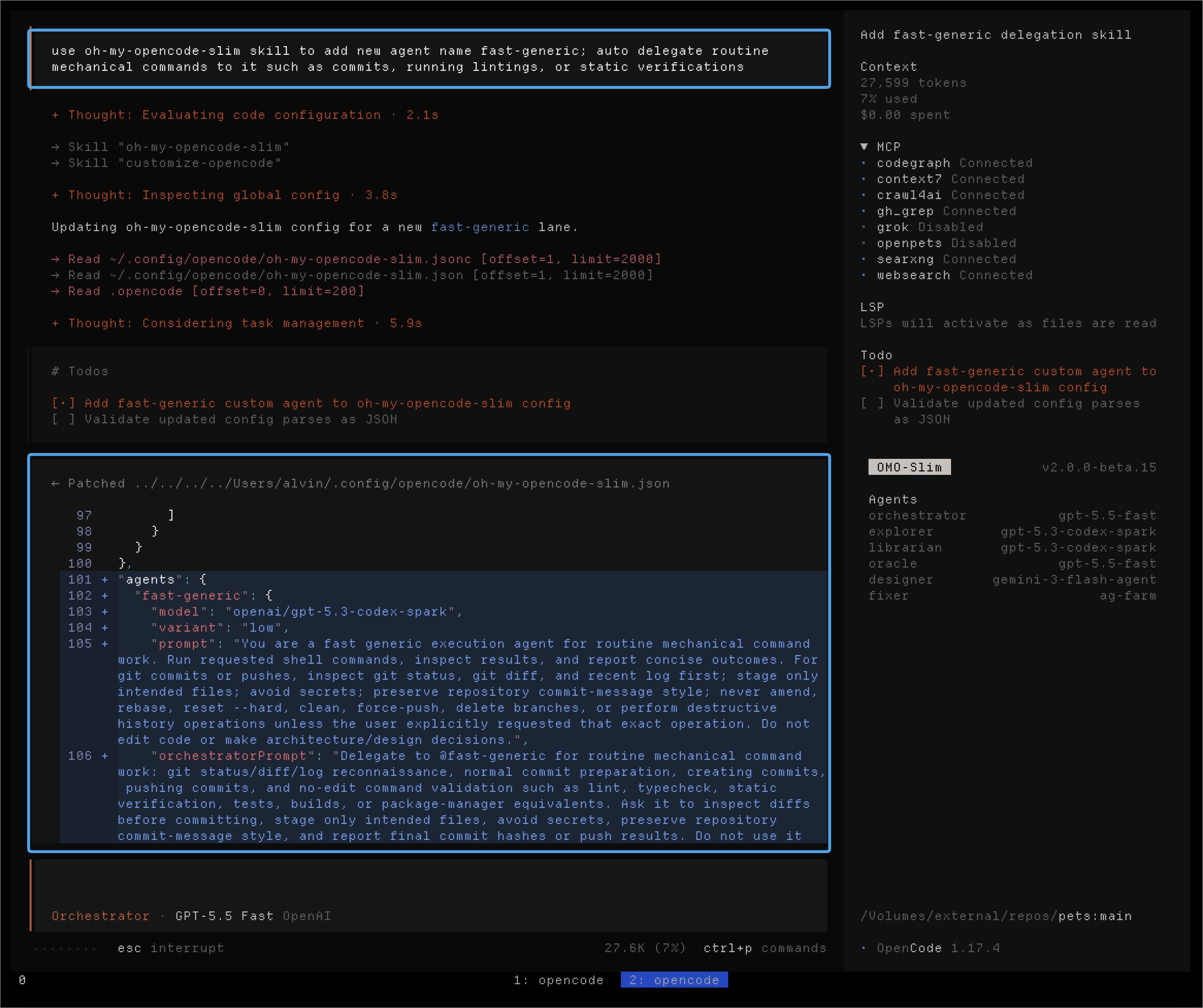Viewport: 1203px width, 1008px height.
Task: Select the disabled grok MCP entry
Action: 922,227
